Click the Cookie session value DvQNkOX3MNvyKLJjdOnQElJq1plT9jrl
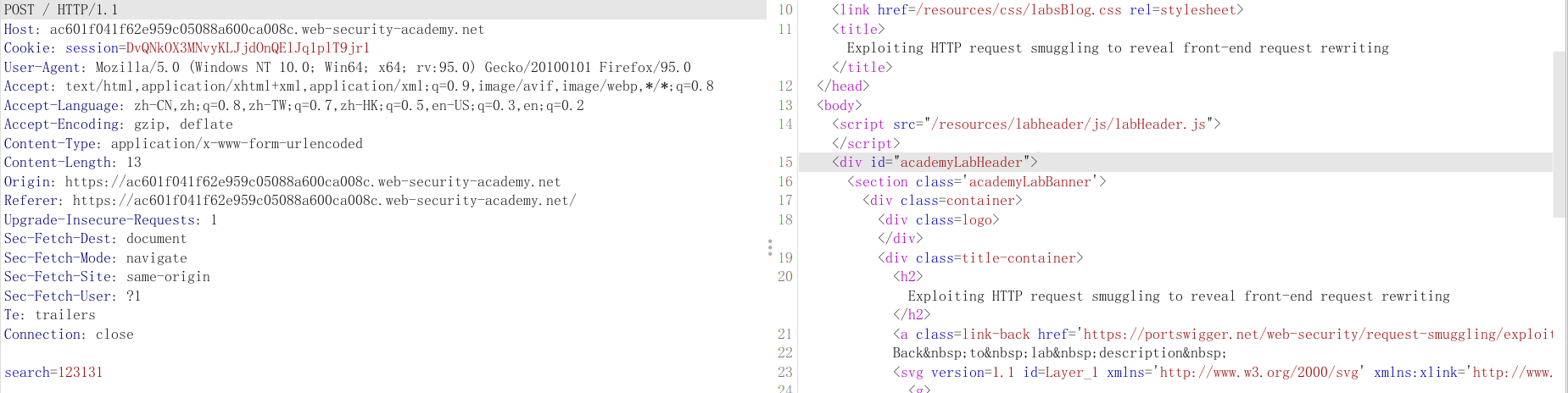This screenshot has height=393, width=1568. [x=248, y=47]
